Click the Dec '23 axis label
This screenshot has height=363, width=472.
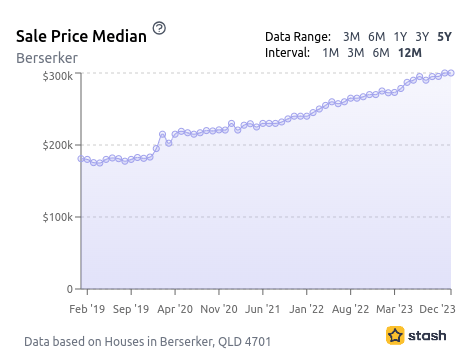click(437, 309)
